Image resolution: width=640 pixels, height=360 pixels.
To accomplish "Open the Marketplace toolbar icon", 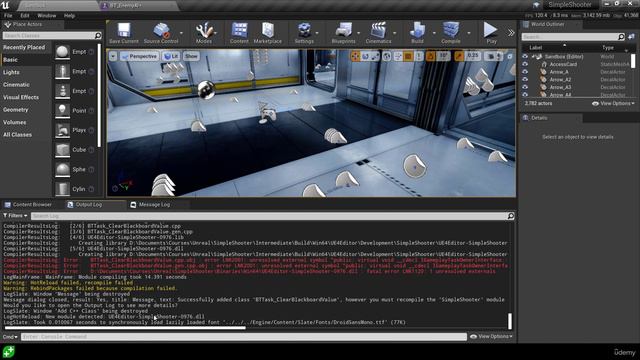I will coord(267,30).
